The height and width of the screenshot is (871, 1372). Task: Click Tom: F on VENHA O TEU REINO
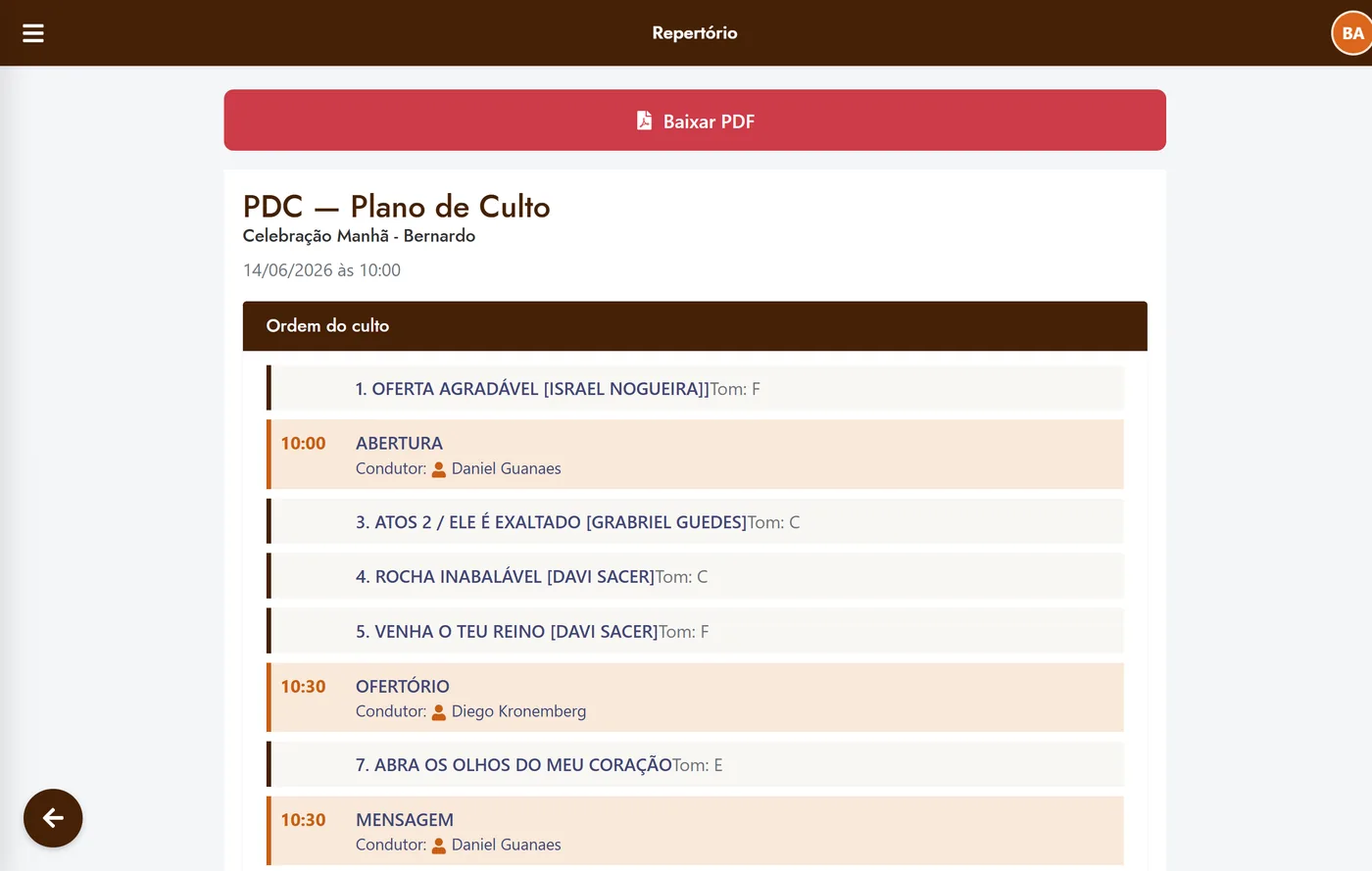(684, 632)
